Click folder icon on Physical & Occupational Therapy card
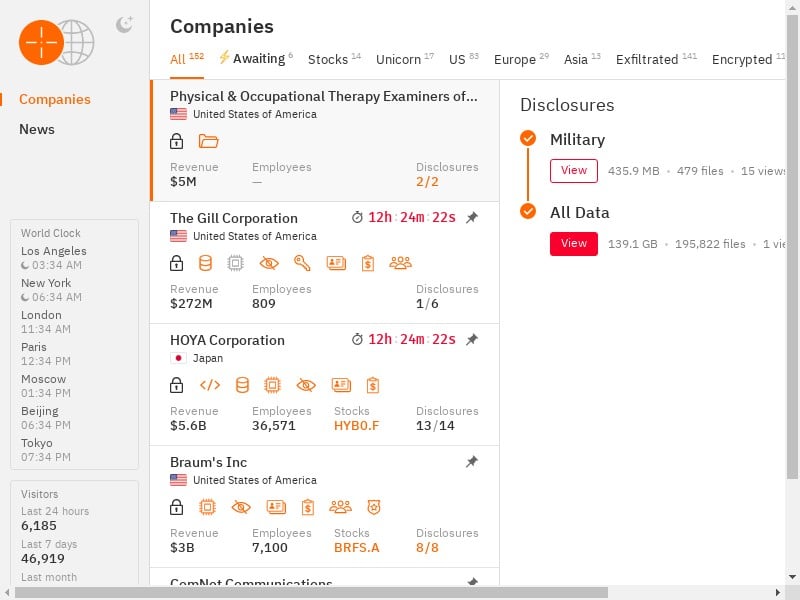This screenshot has width=800, height=600. (208, 141)
